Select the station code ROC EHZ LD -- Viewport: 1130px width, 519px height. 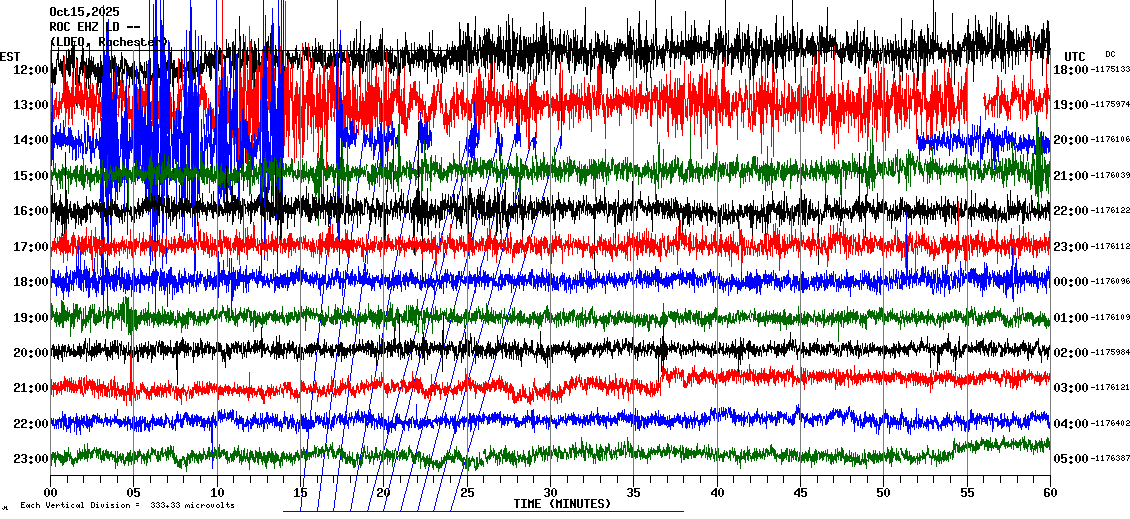point(94,27)
